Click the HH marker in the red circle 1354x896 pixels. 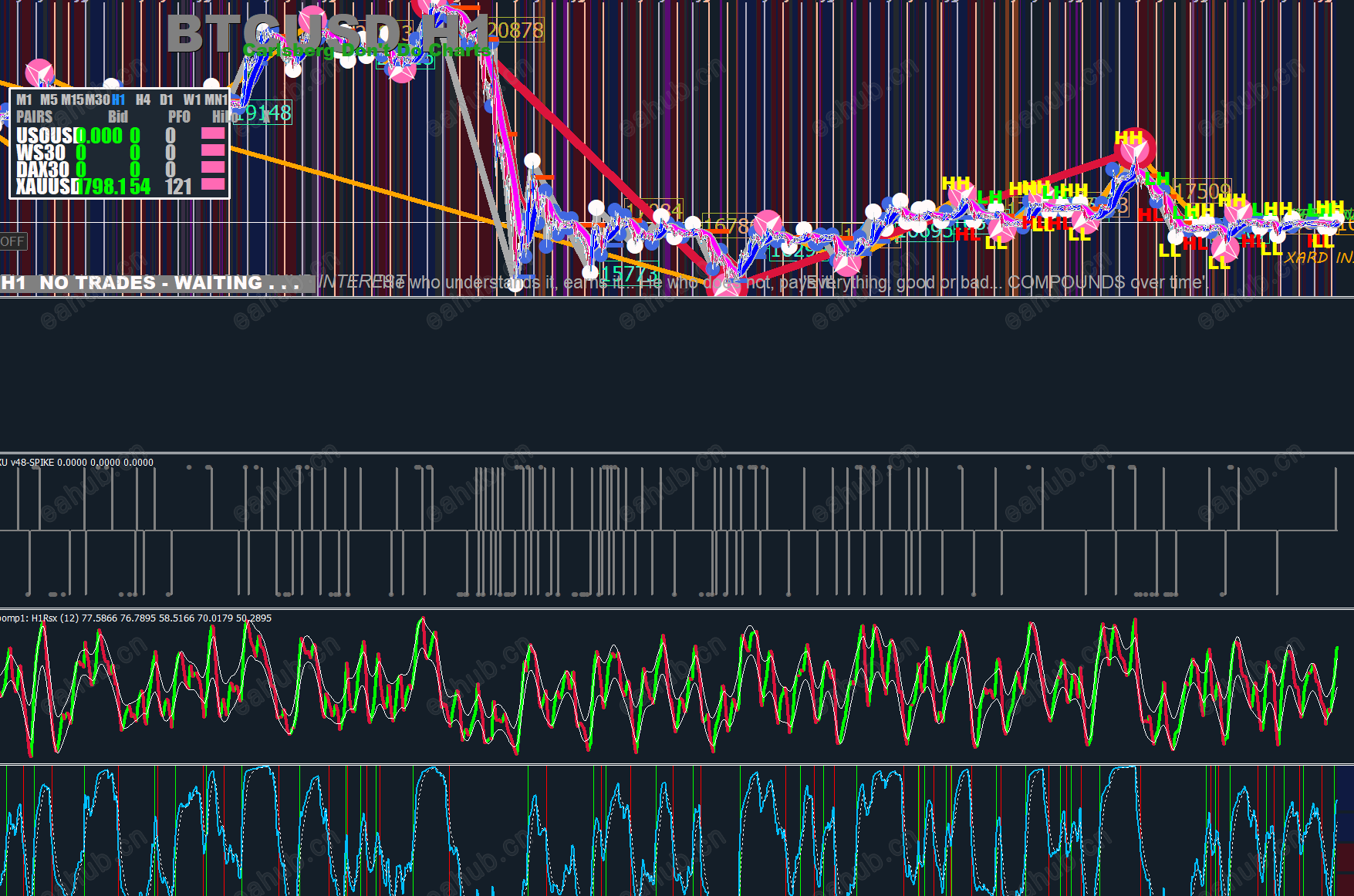click(1129, 138)
